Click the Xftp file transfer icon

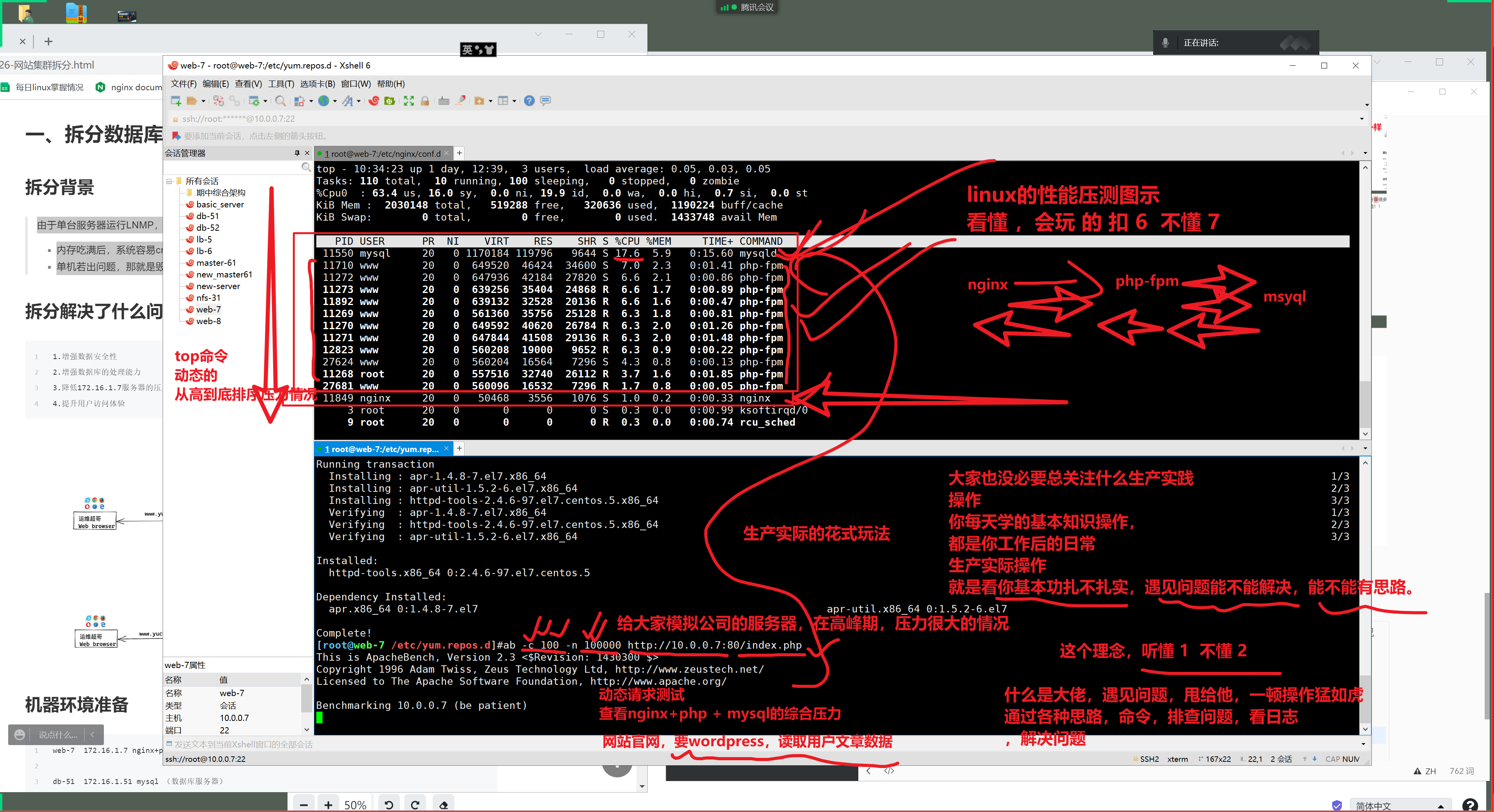390,101
